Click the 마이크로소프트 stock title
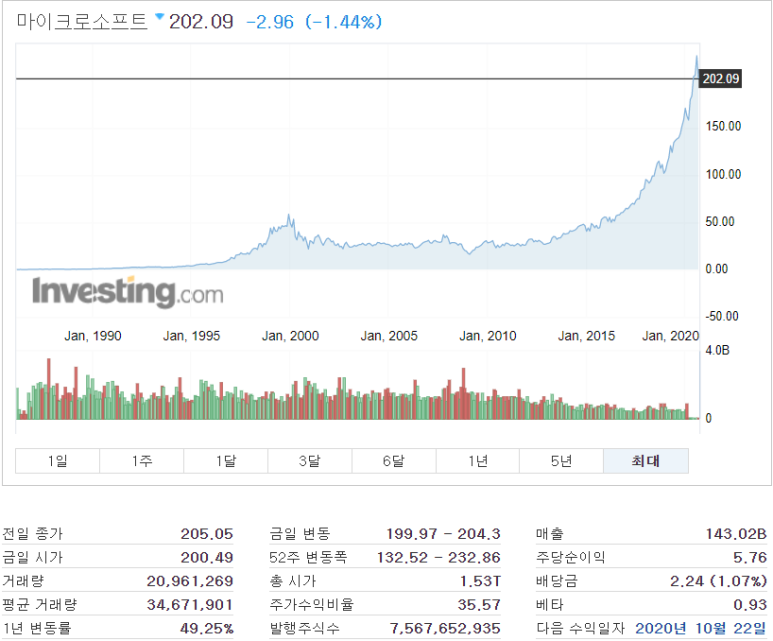This screenshot has height=641, width=773. coord(82,22)
